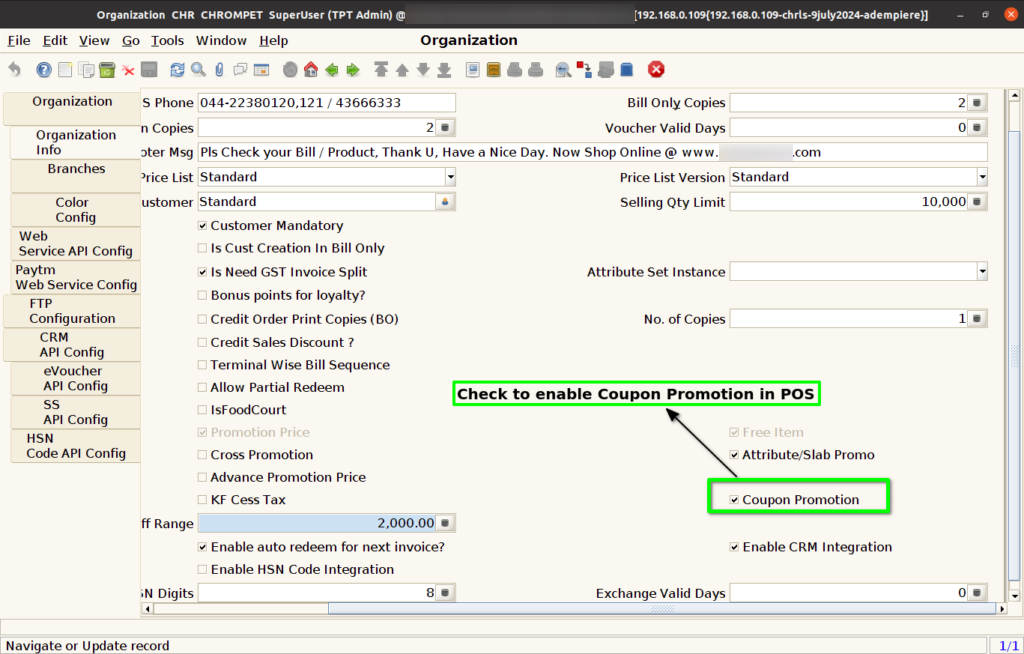Viewport: 1024px width, 654px height.
Task: Enable Is Cust Creation In Bill Only
Action: 202,248
